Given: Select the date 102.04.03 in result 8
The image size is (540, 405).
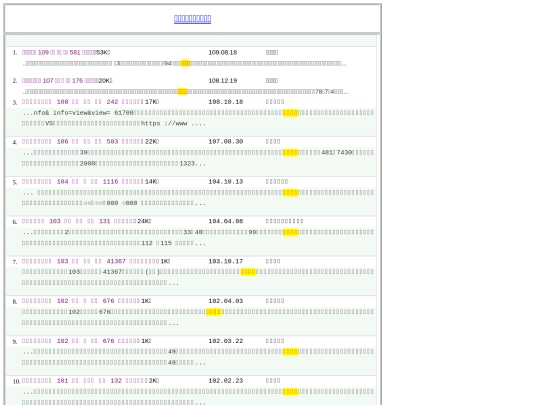Looking at the screenshot, I should [226, 301].
